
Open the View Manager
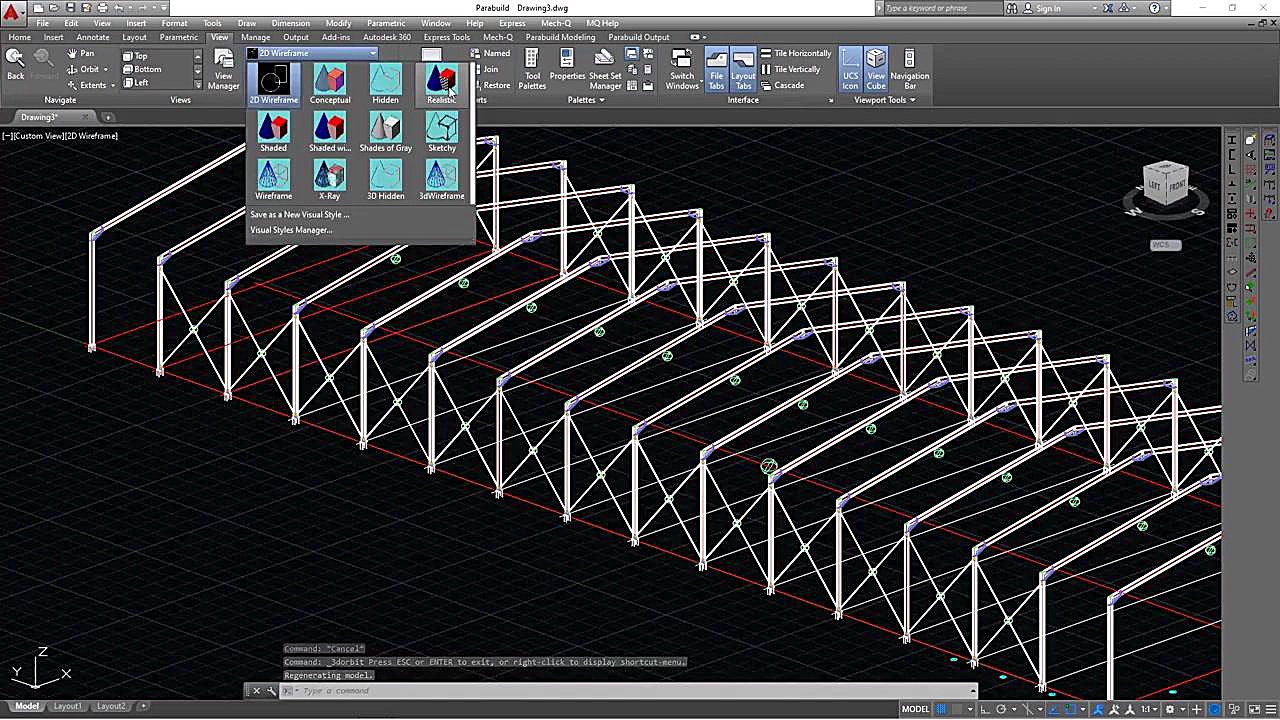point(224,69)
